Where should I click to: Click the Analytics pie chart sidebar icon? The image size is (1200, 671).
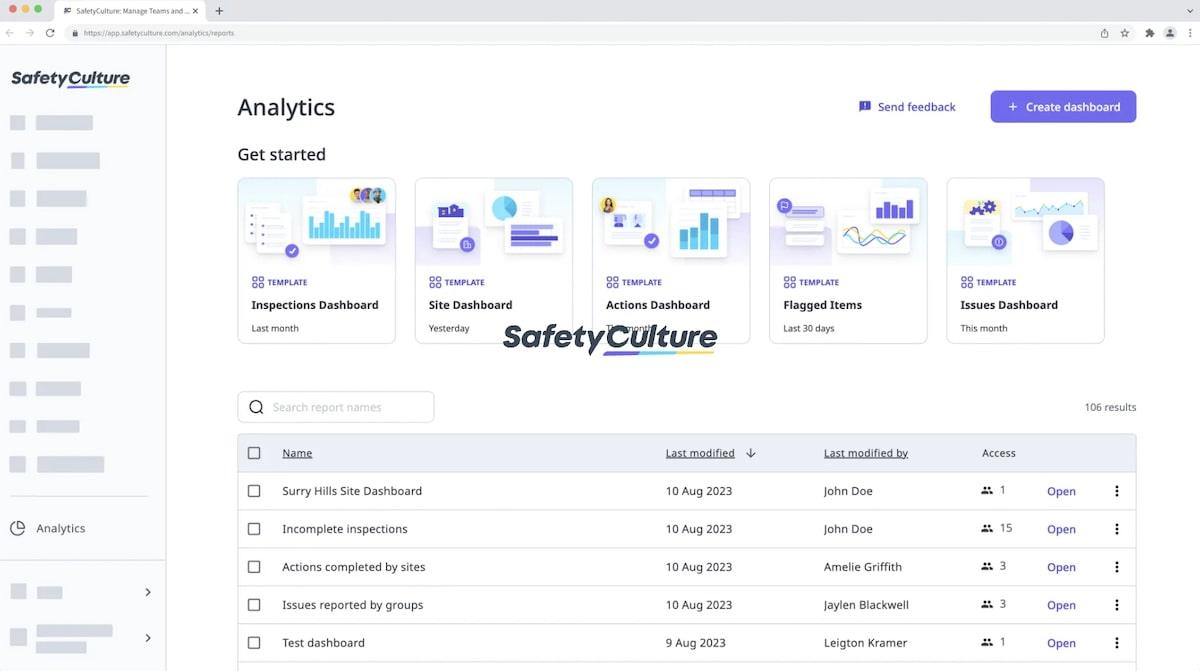[x=18, y=528]
